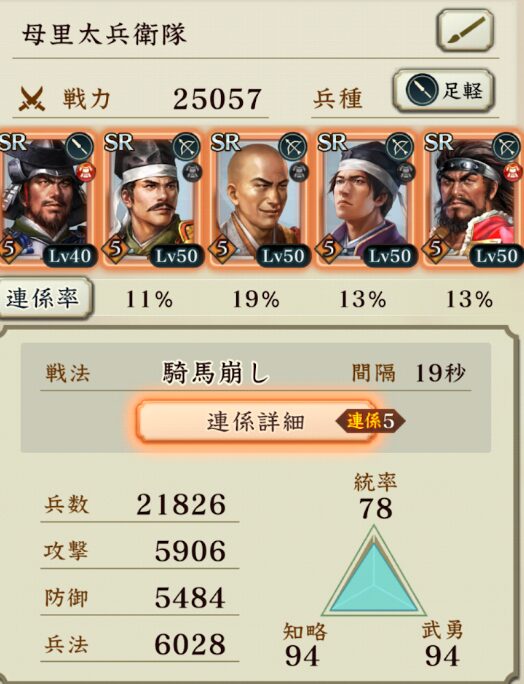Click the crossed swords 戦力 icon
524x684 pixels.
click(32, 99)
